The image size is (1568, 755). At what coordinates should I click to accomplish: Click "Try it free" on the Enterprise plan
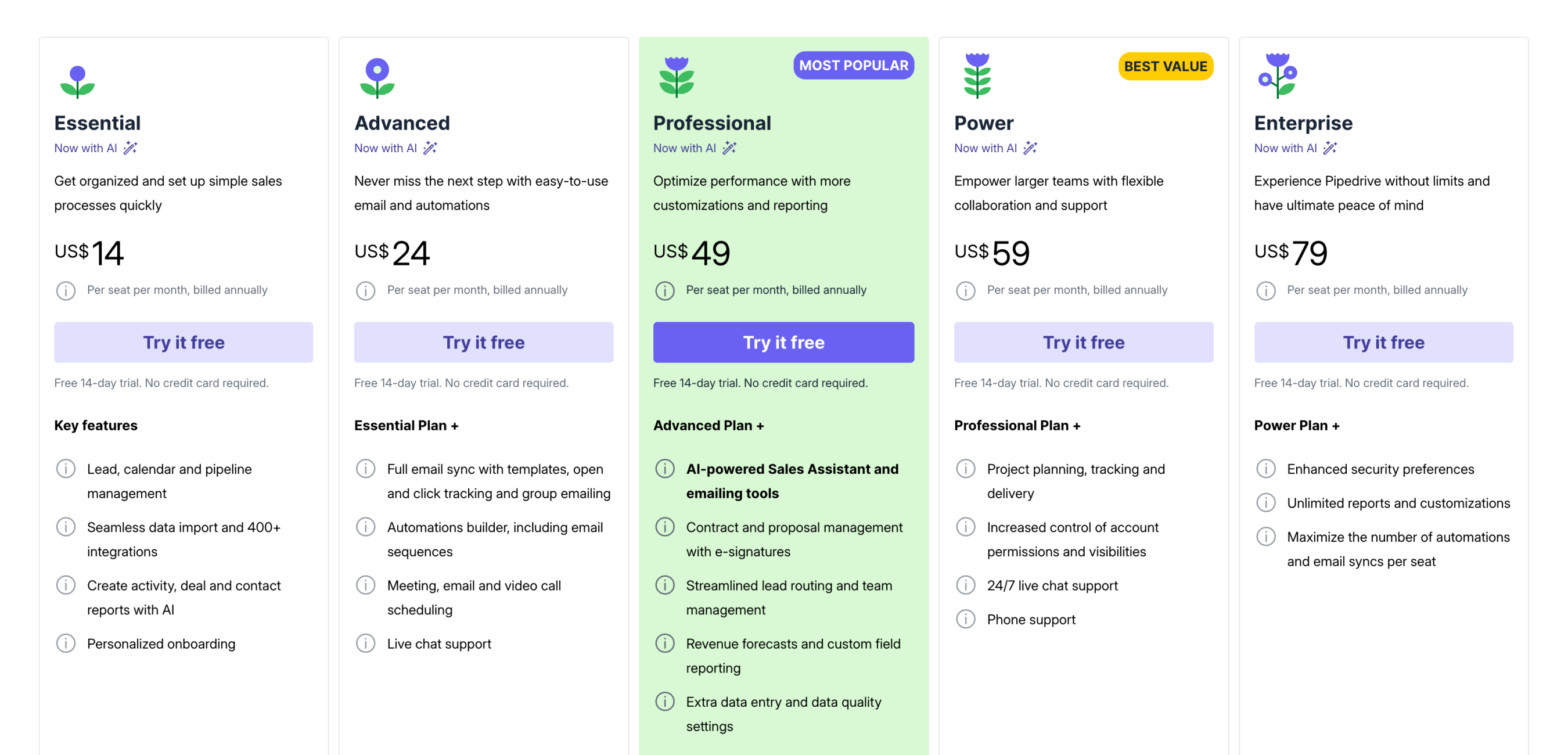1383,342
